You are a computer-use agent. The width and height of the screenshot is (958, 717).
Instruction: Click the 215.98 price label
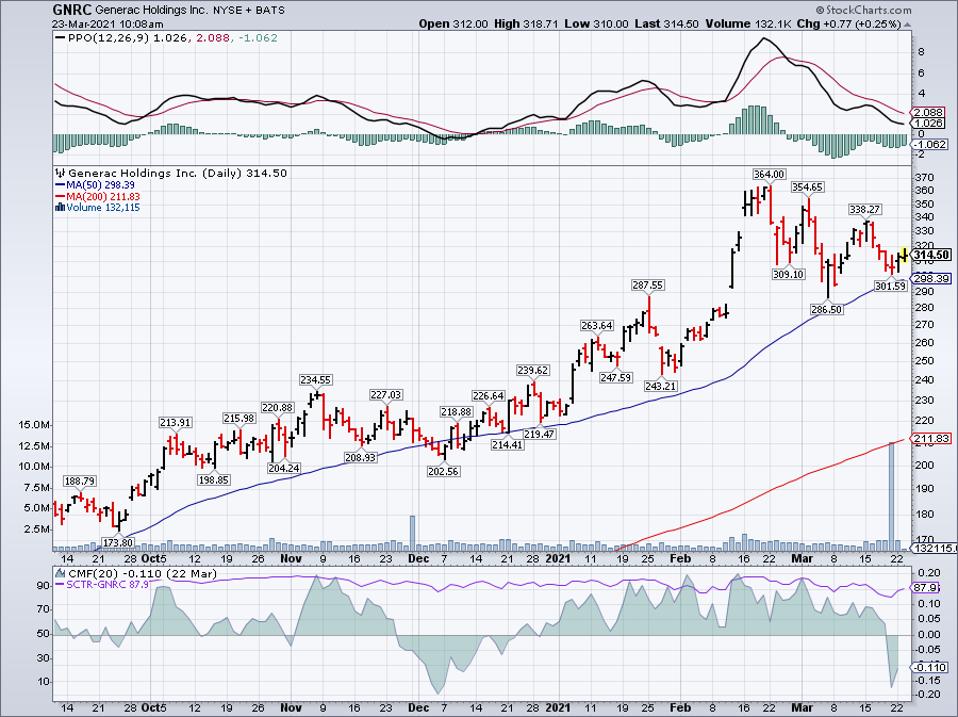[239, 418]
